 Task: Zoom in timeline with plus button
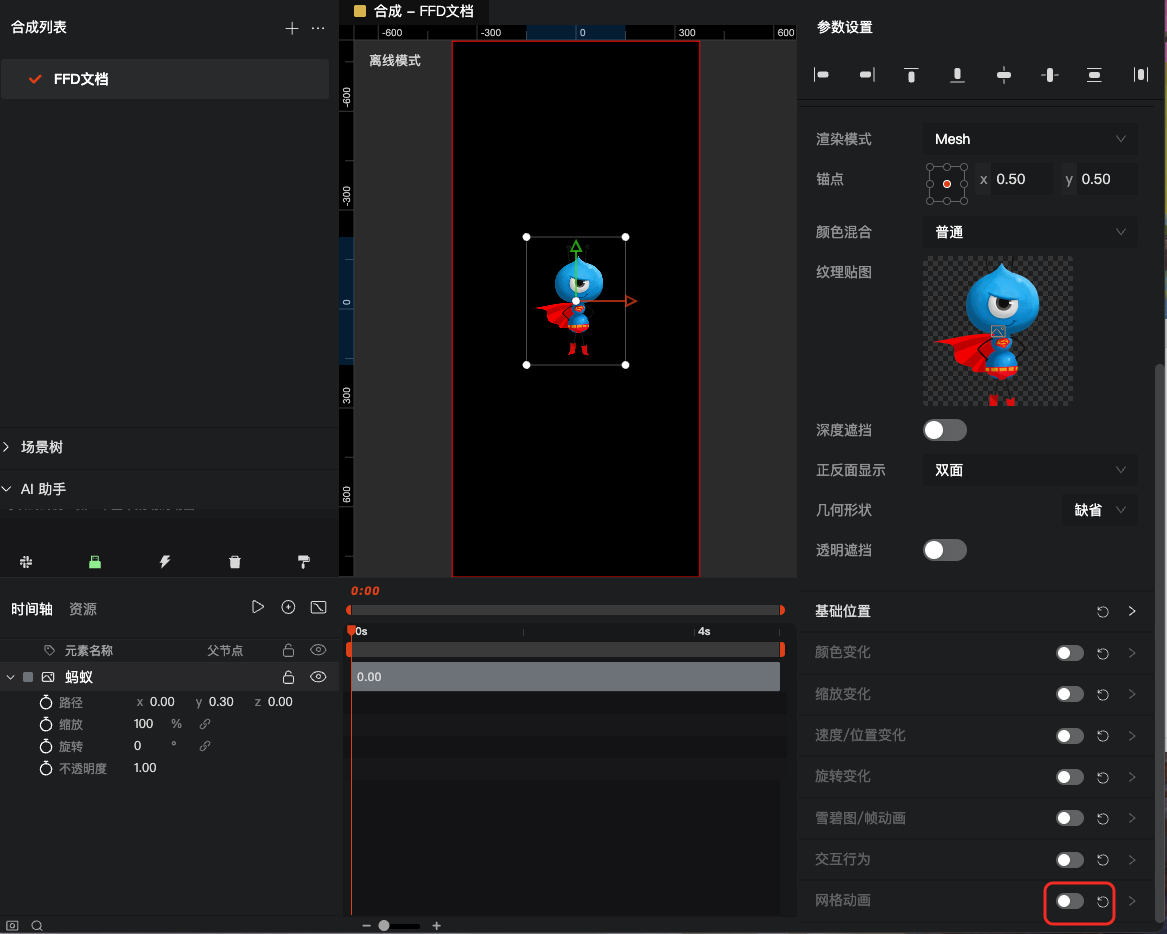tap(437, 926)
